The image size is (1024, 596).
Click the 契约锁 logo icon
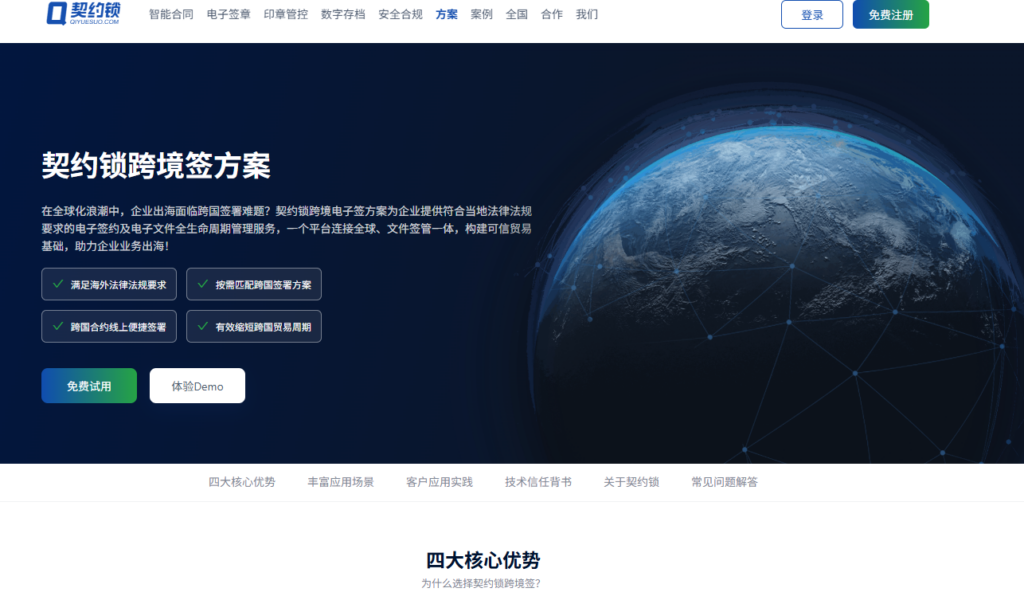tap(57, 13)
